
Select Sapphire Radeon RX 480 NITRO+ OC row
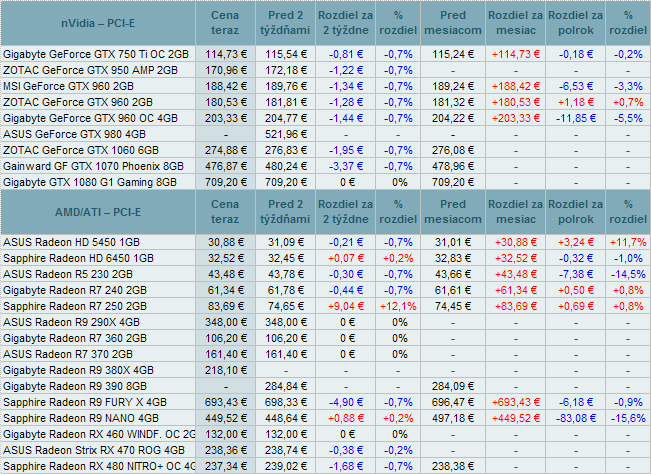(99, 466)
